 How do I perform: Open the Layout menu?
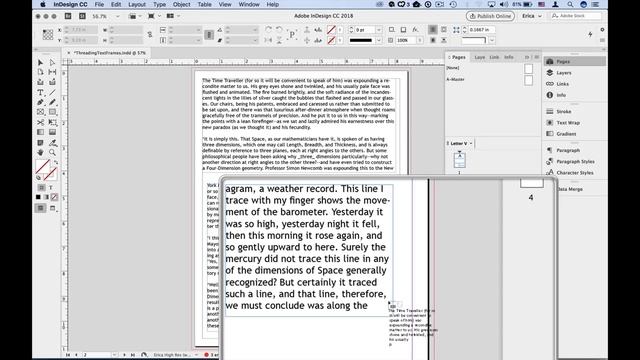[137, 4]
